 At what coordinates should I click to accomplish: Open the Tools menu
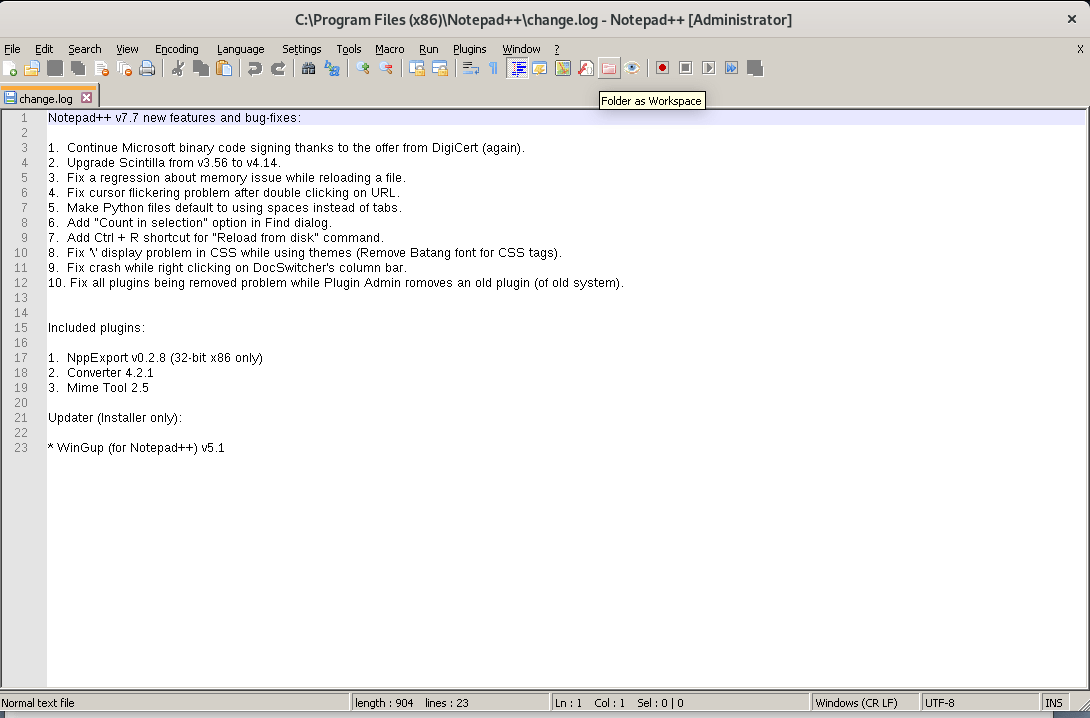(349, 49)
